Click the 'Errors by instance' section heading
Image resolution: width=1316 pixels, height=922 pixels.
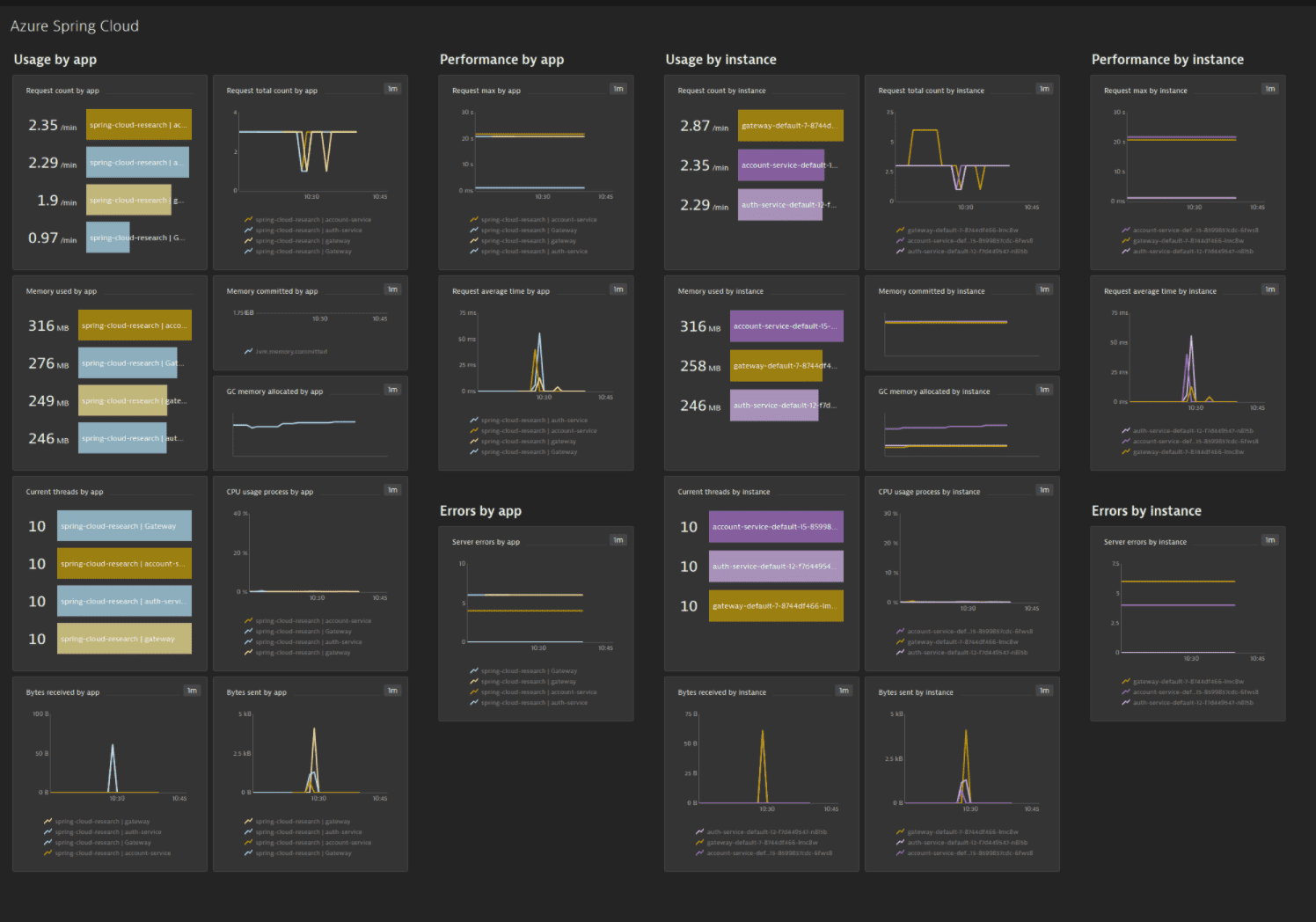(1147, 511)
